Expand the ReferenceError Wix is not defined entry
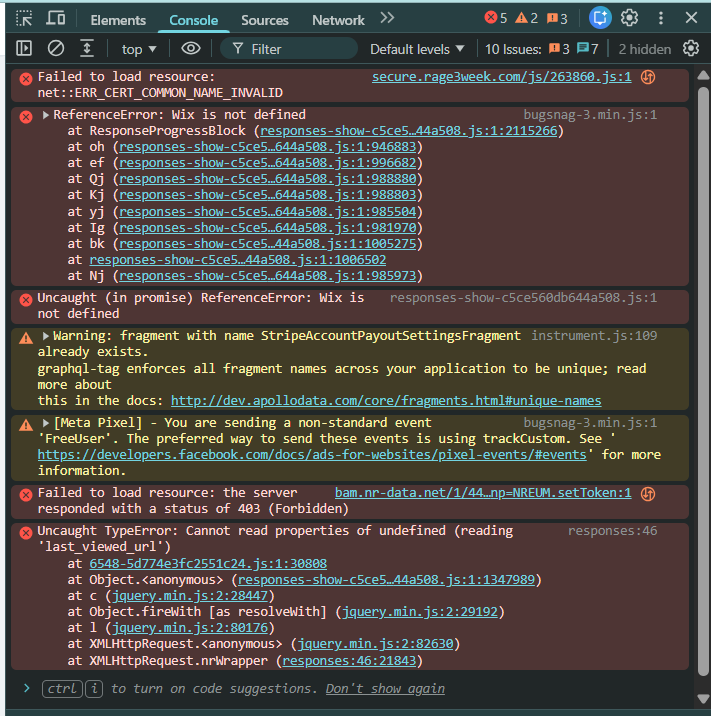The image size is (711, 716). pos(46,115)
